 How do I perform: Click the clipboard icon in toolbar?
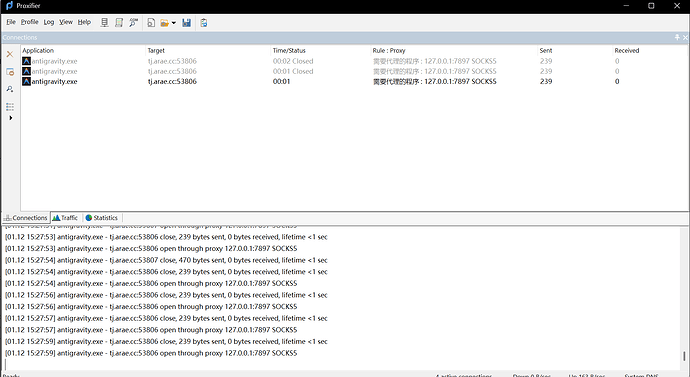pyautogui.click(x=204, y=22)
